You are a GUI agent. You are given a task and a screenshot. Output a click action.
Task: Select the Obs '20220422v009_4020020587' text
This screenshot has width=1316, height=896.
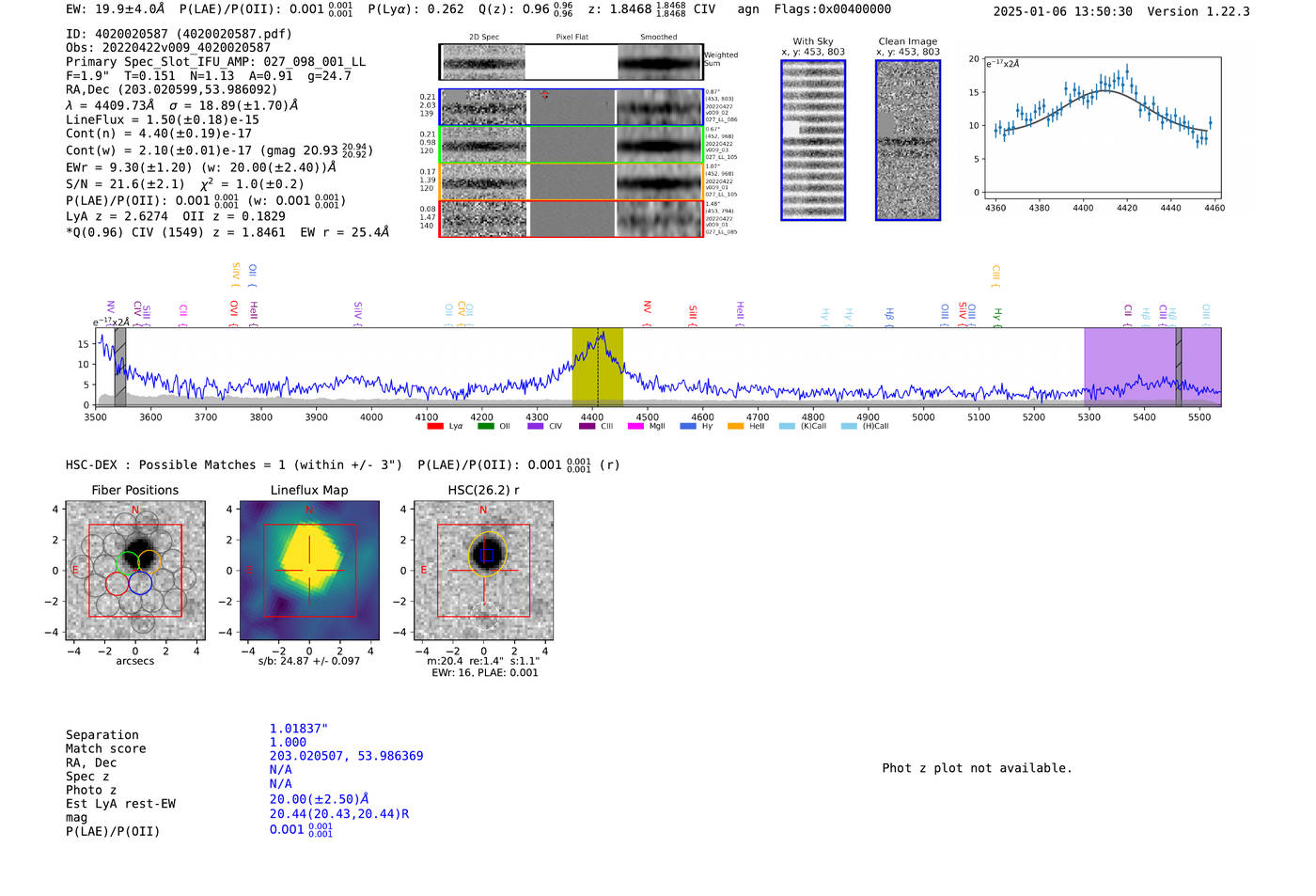click(x=168, y=48)
